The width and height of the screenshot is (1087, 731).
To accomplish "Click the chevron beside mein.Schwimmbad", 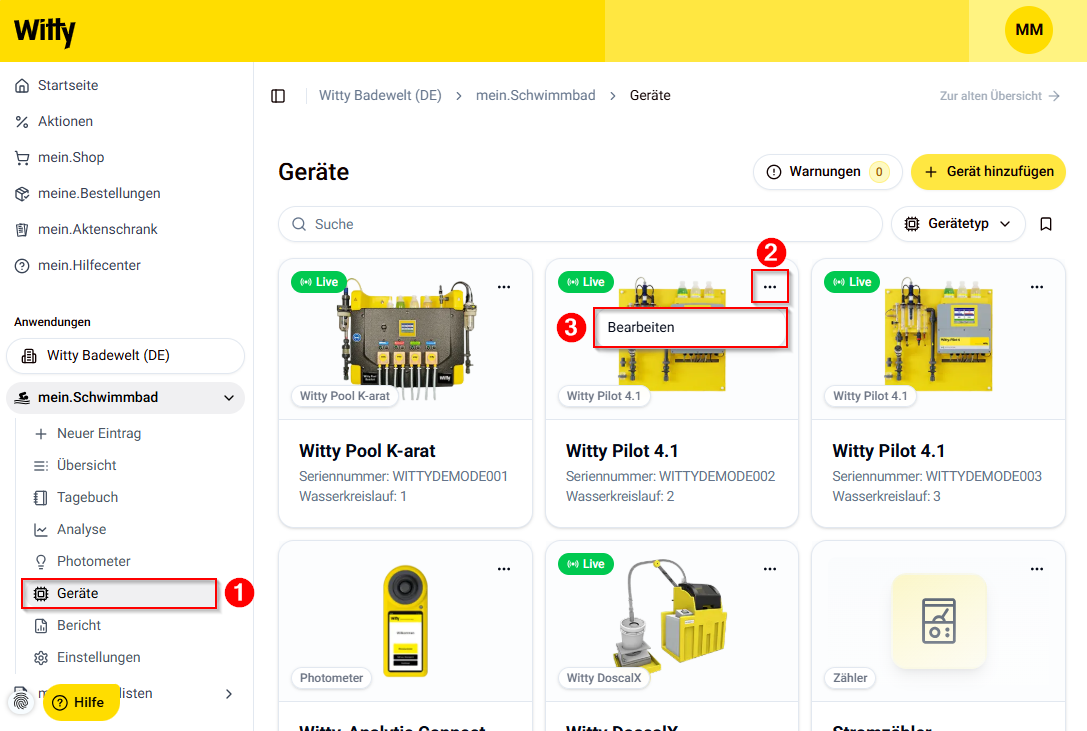I will tap(229, 398).
